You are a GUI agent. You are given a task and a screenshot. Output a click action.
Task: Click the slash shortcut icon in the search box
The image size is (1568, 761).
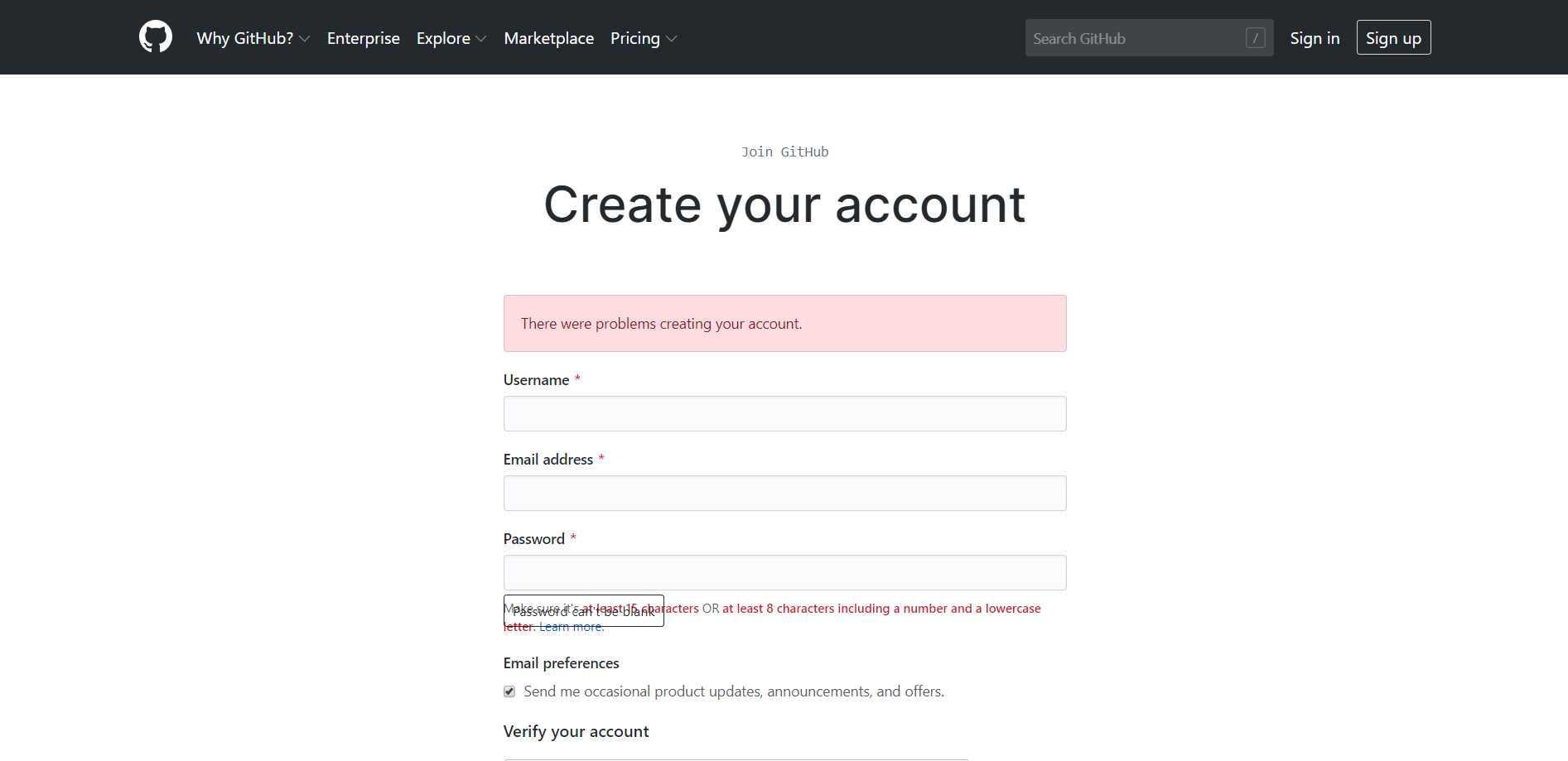coord(1255,38)
